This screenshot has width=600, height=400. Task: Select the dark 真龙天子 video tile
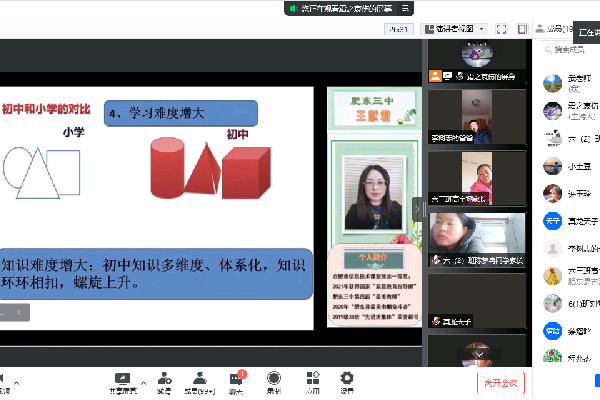tap(476, 301)
